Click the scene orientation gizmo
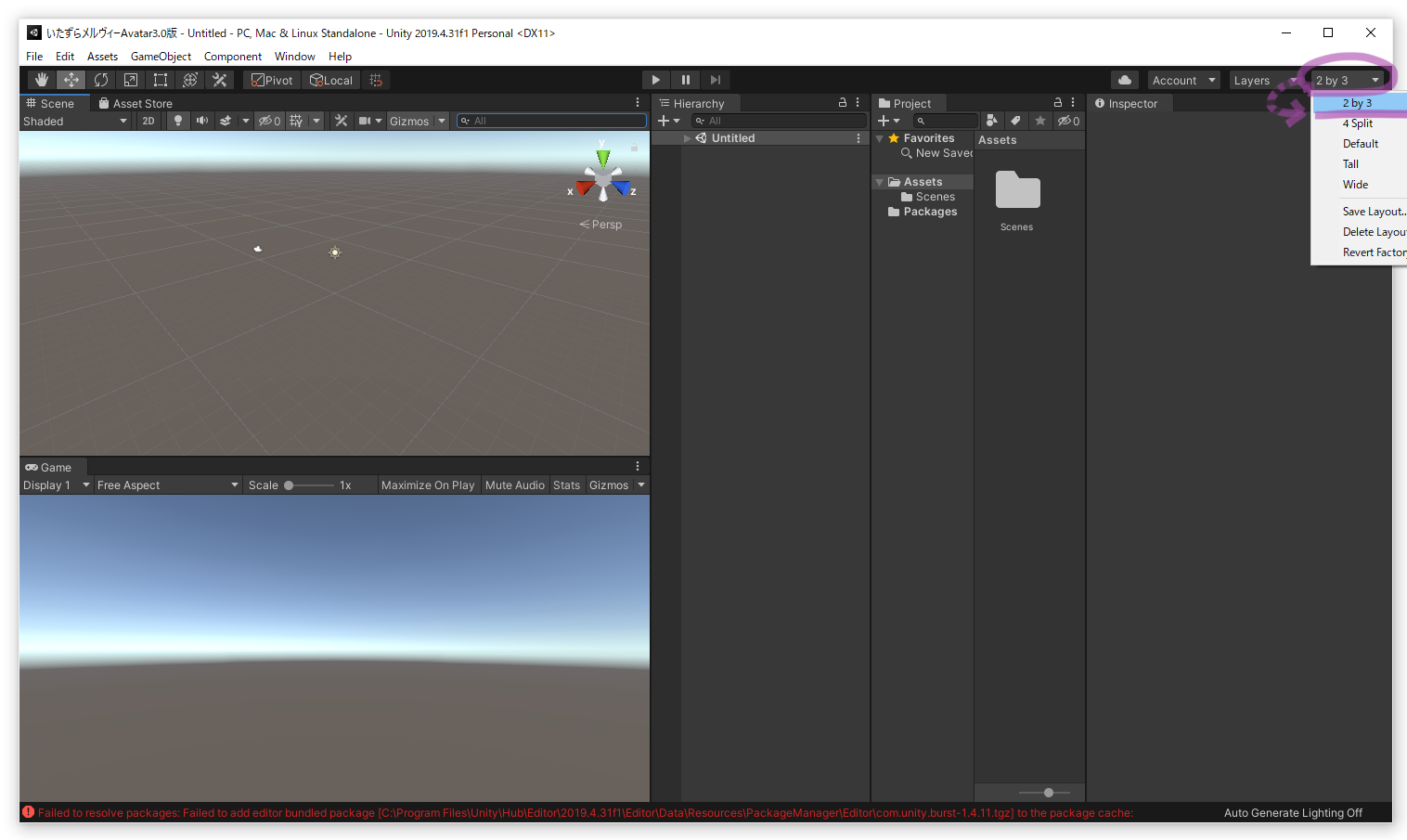Screen dimensions: 1407x840 (x=603, y=174)
